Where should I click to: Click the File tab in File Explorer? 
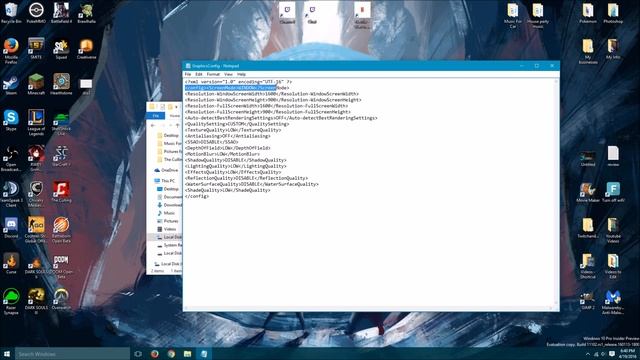pos(156,116)
